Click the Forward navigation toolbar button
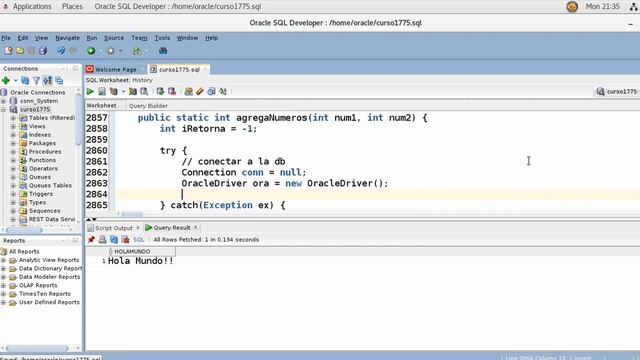This screenshot has height=360, width=640. [x=111, y=51]
